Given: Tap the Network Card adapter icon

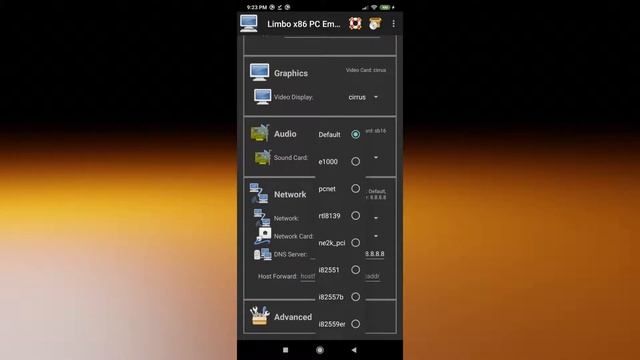Looking at the screenshot, I should pos(263,236).
